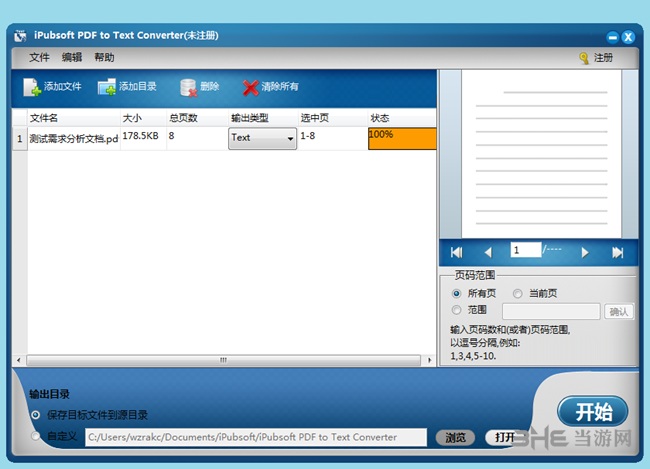This screenshot has width=650, height=469.
Task: Click the 打开 (Open) button
Action: click(504, 437)
